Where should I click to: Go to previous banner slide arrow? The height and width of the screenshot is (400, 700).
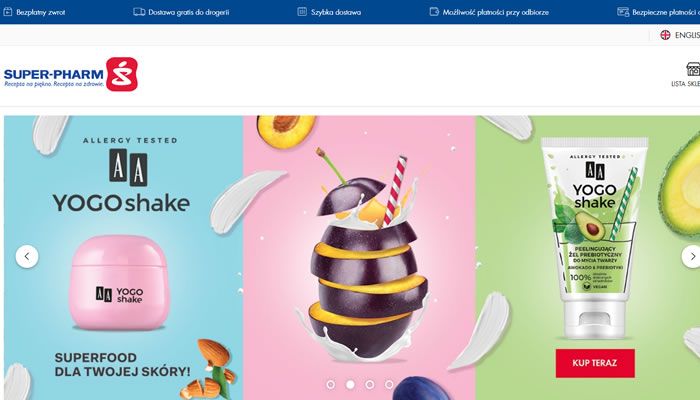(x=27, y=257)
